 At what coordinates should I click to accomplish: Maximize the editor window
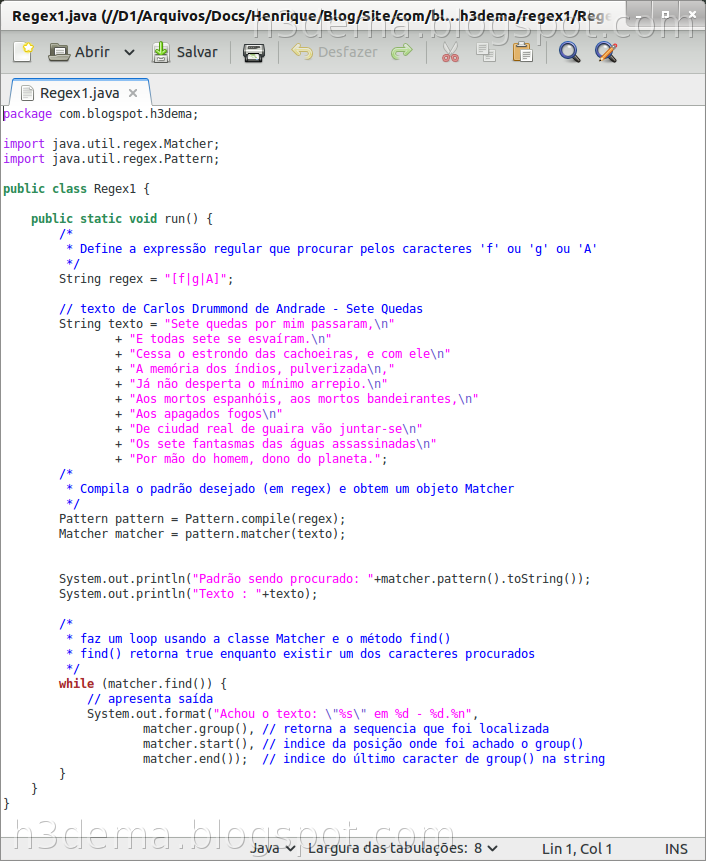(x=665, y=15)
